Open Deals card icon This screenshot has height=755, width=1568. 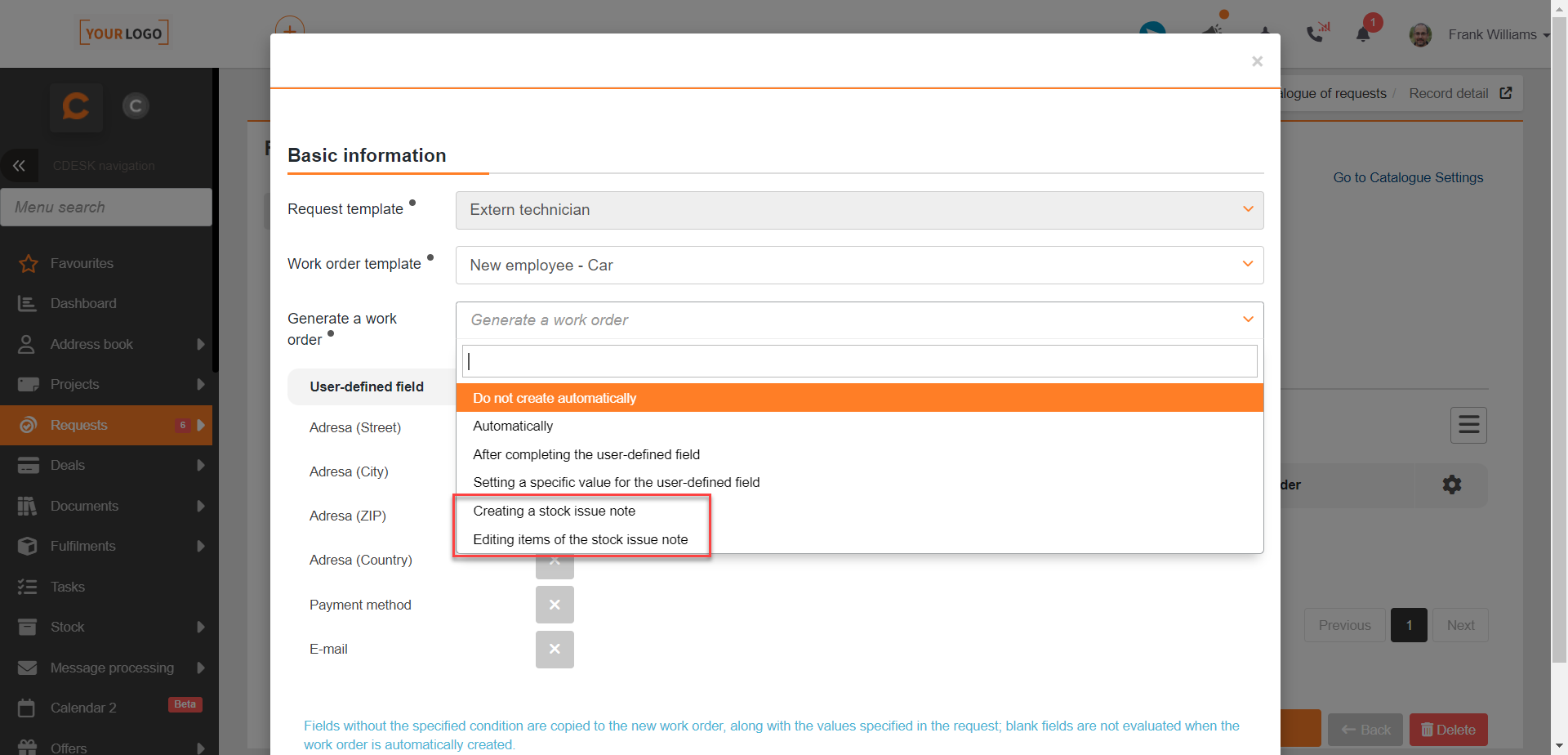28,465
